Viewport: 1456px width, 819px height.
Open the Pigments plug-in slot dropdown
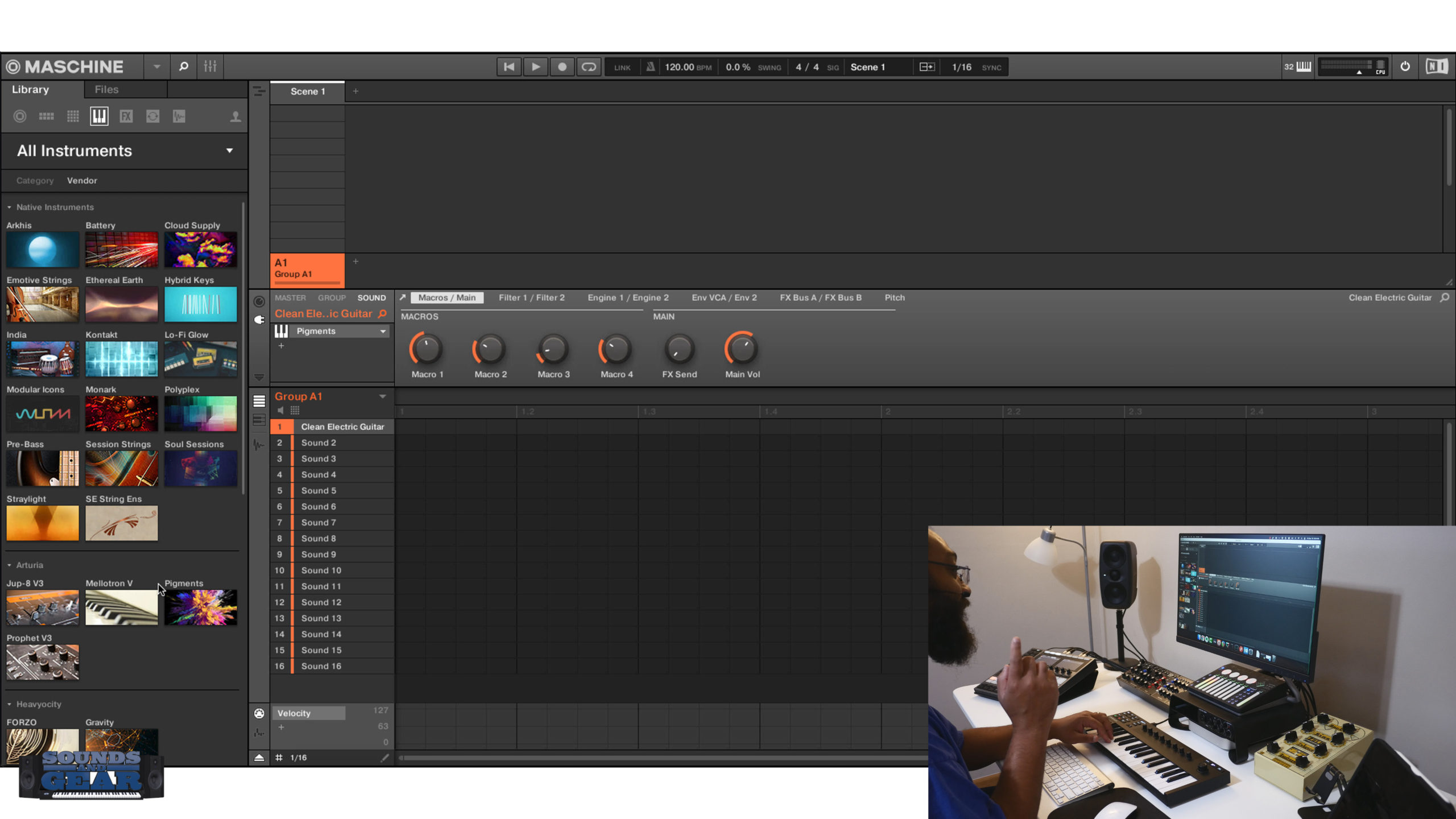tap(383, 331)
